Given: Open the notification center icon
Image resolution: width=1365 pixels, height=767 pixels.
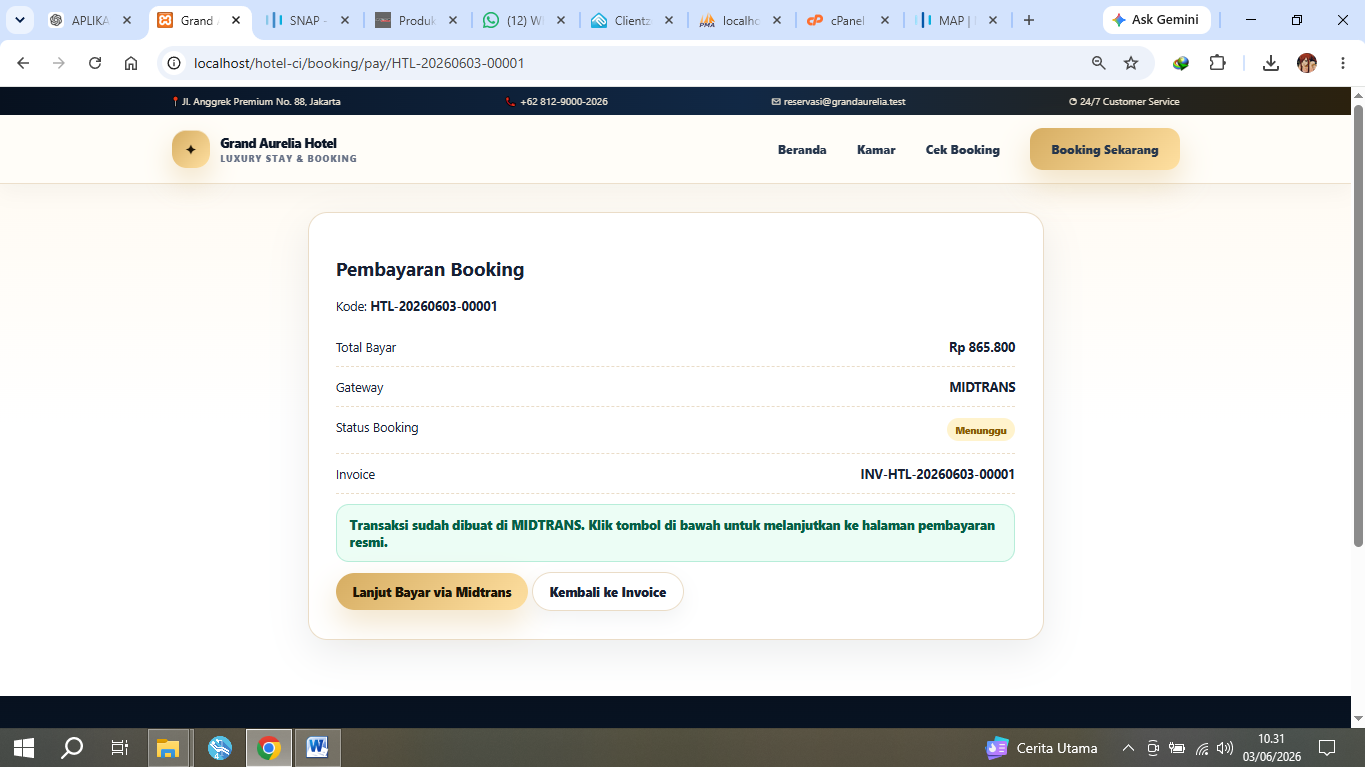Looking at the screenshot, I should pyautogui.click(x=1327, y=748).
